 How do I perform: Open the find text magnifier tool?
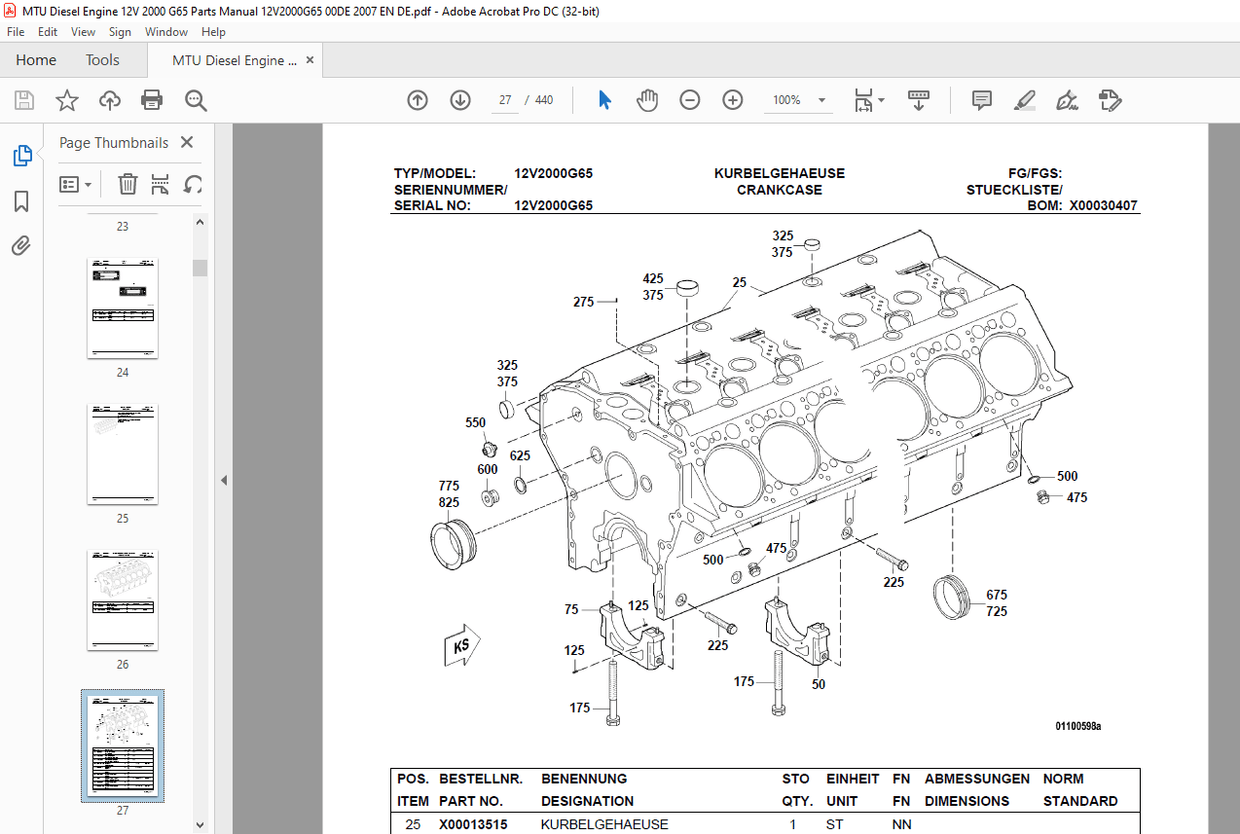[196, 100]
